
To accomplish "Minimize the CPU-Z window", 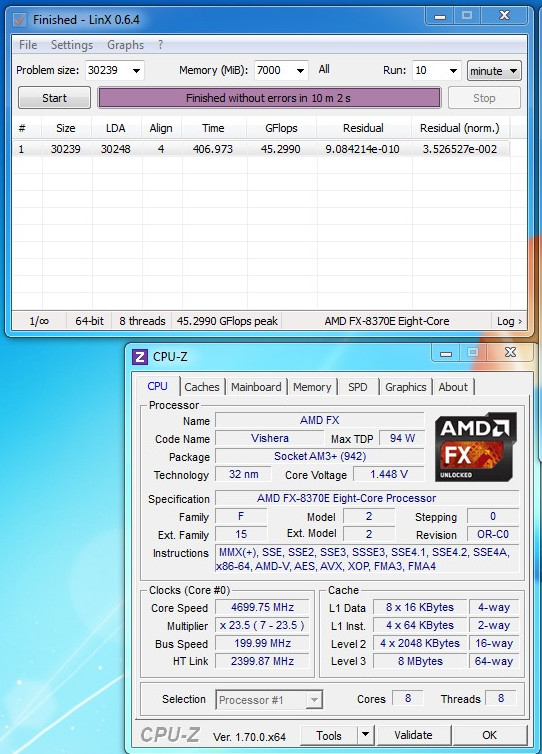I will [x=446, y=353].
